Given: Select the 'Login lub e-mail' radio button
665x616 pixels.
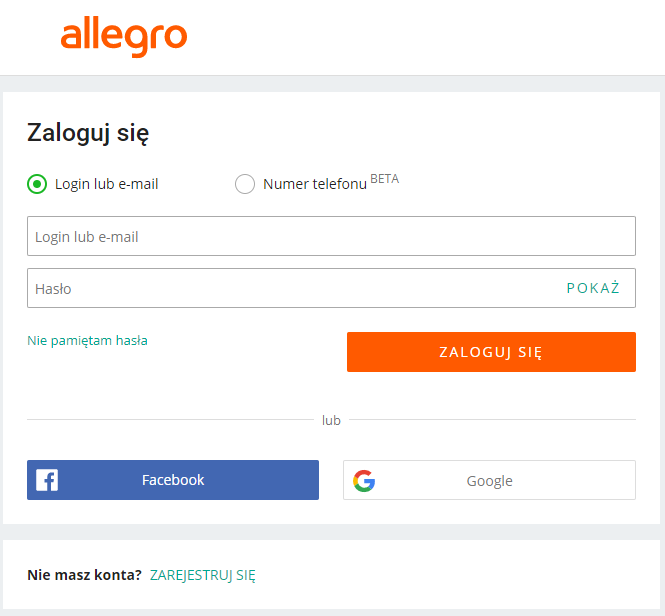Looking at the screenshot, I should pyautogui.click(x=37, y=184).
